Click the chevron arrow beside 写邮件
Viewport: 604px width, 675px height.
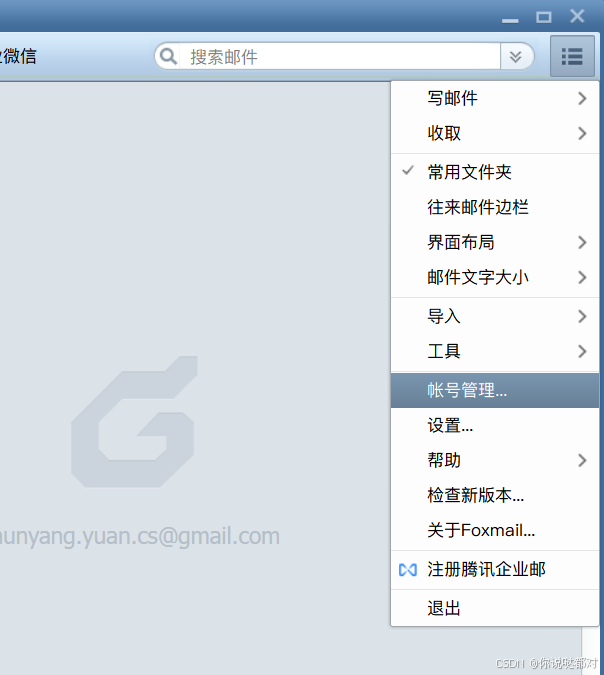pyautogui.click(x=582, y=99)
